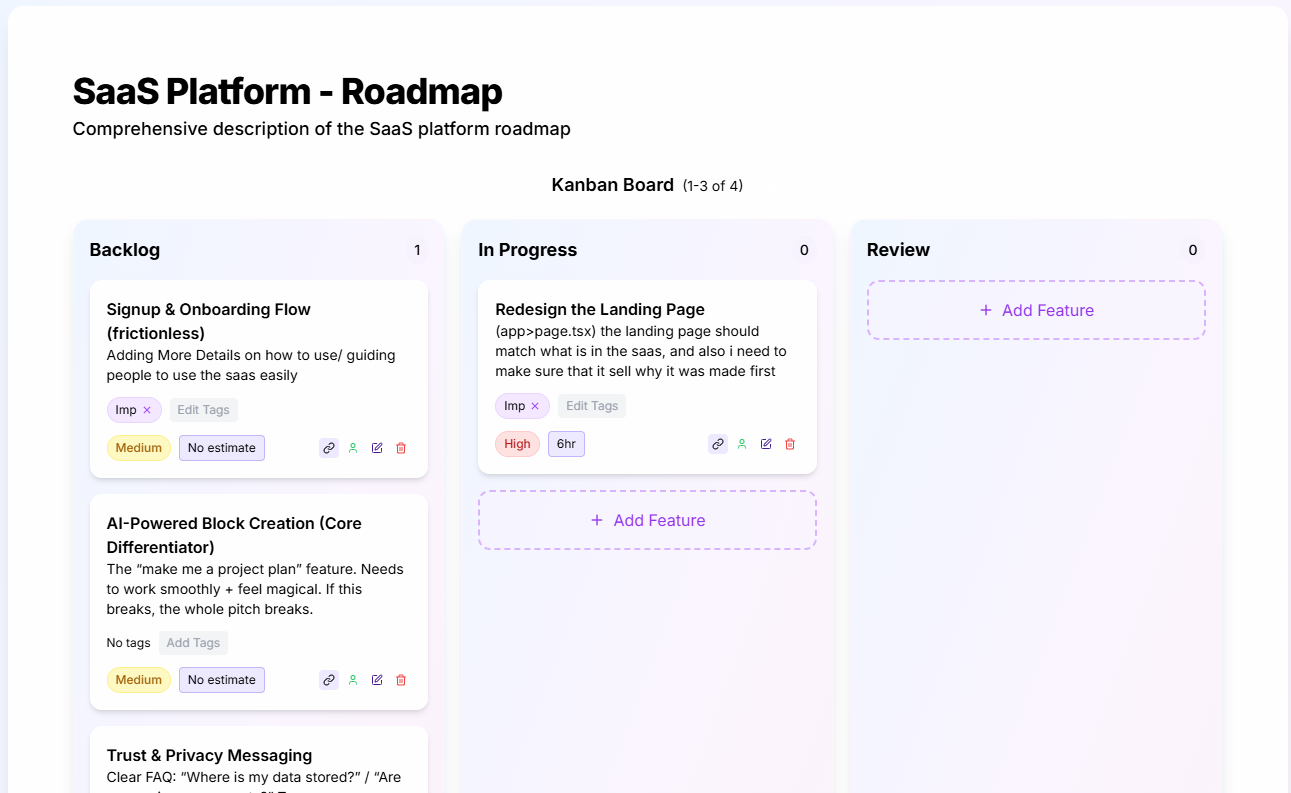1291x793 pixels.
Task: Click the AI-Powered Block Creation description text
Action: coord(255,589)
